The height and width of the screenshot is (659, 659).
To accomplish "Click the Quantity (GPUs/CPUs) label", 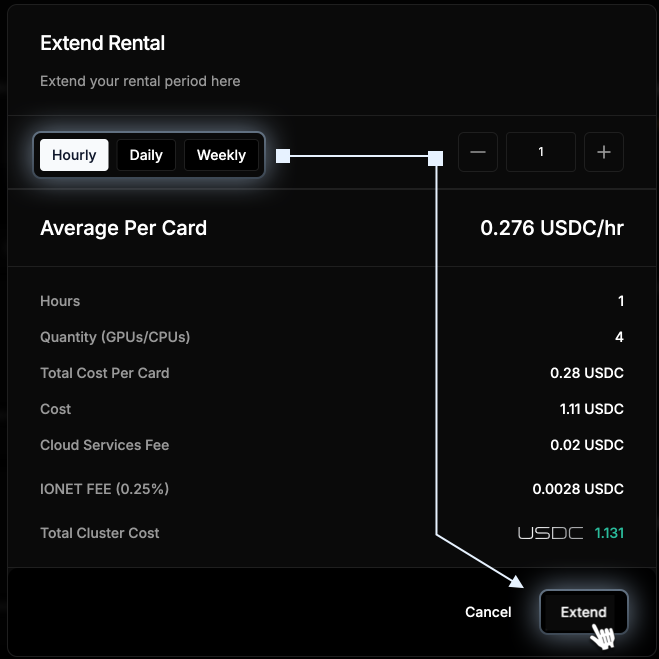I will (115, 337).
